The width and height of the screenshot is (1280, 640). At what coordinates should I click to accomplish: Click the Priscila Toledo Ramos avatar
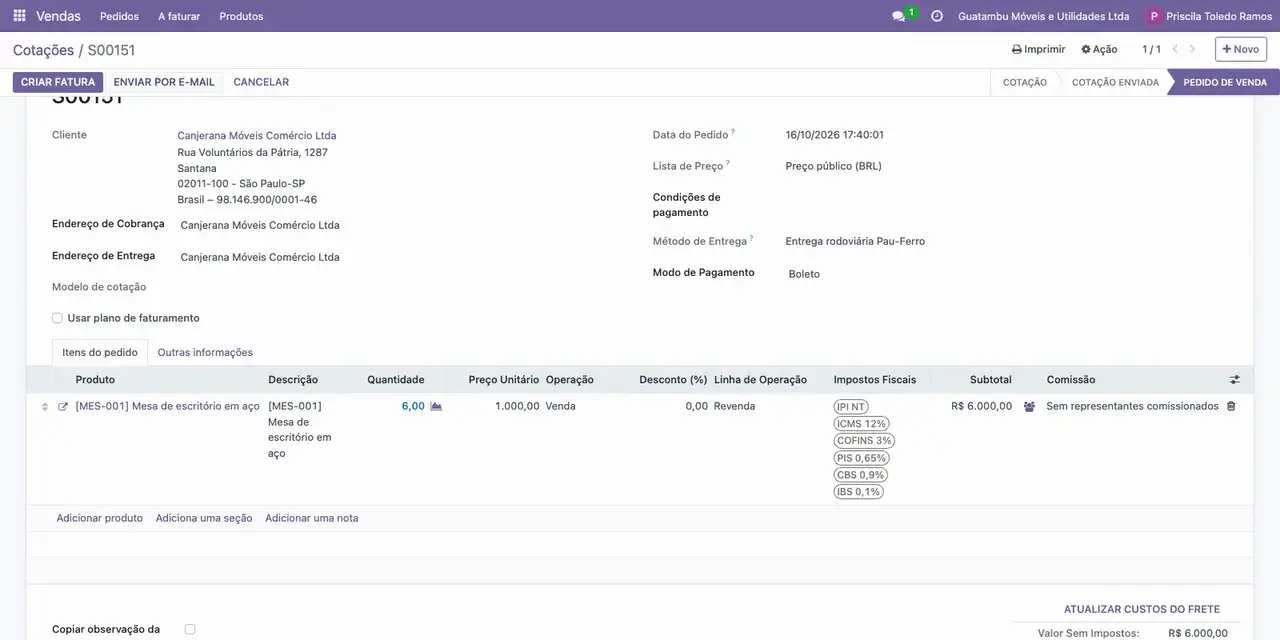pos(1155,16)
